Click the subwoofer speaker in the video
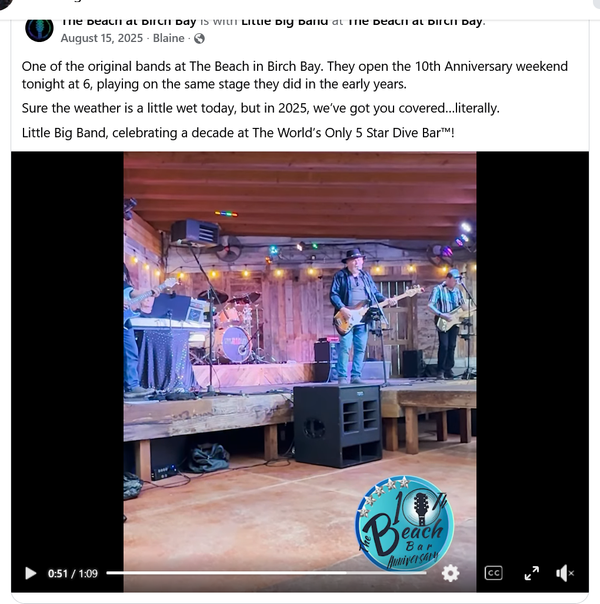The width and height of the screenshot is (600, 604). [338, 426]
